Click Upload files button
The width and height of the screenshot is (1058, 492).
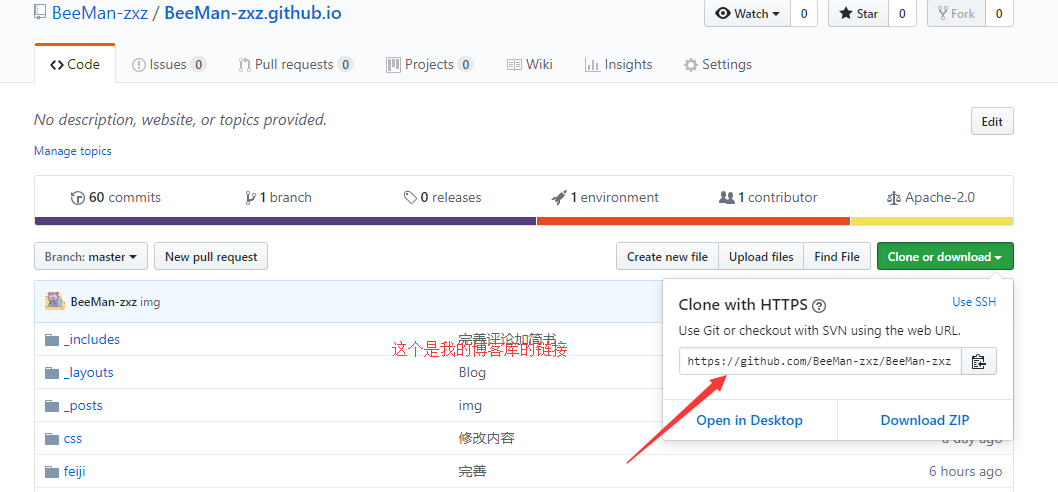tap(761, 256)
